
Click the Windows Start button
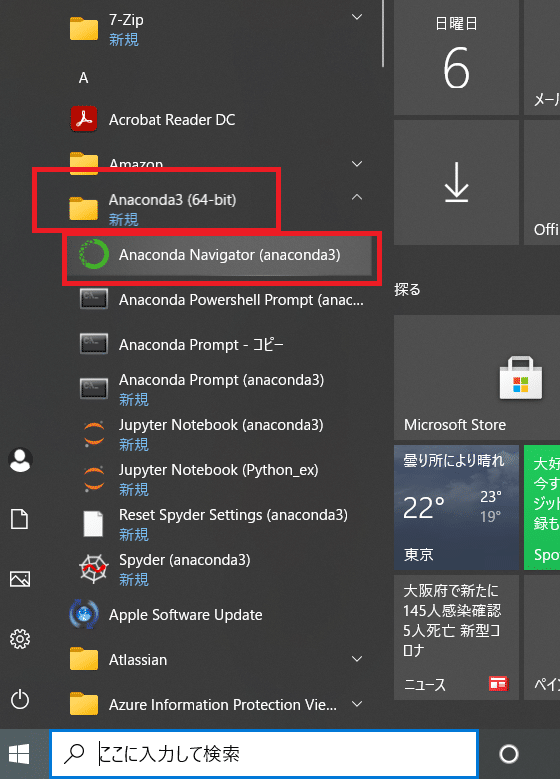click(20, 754)
